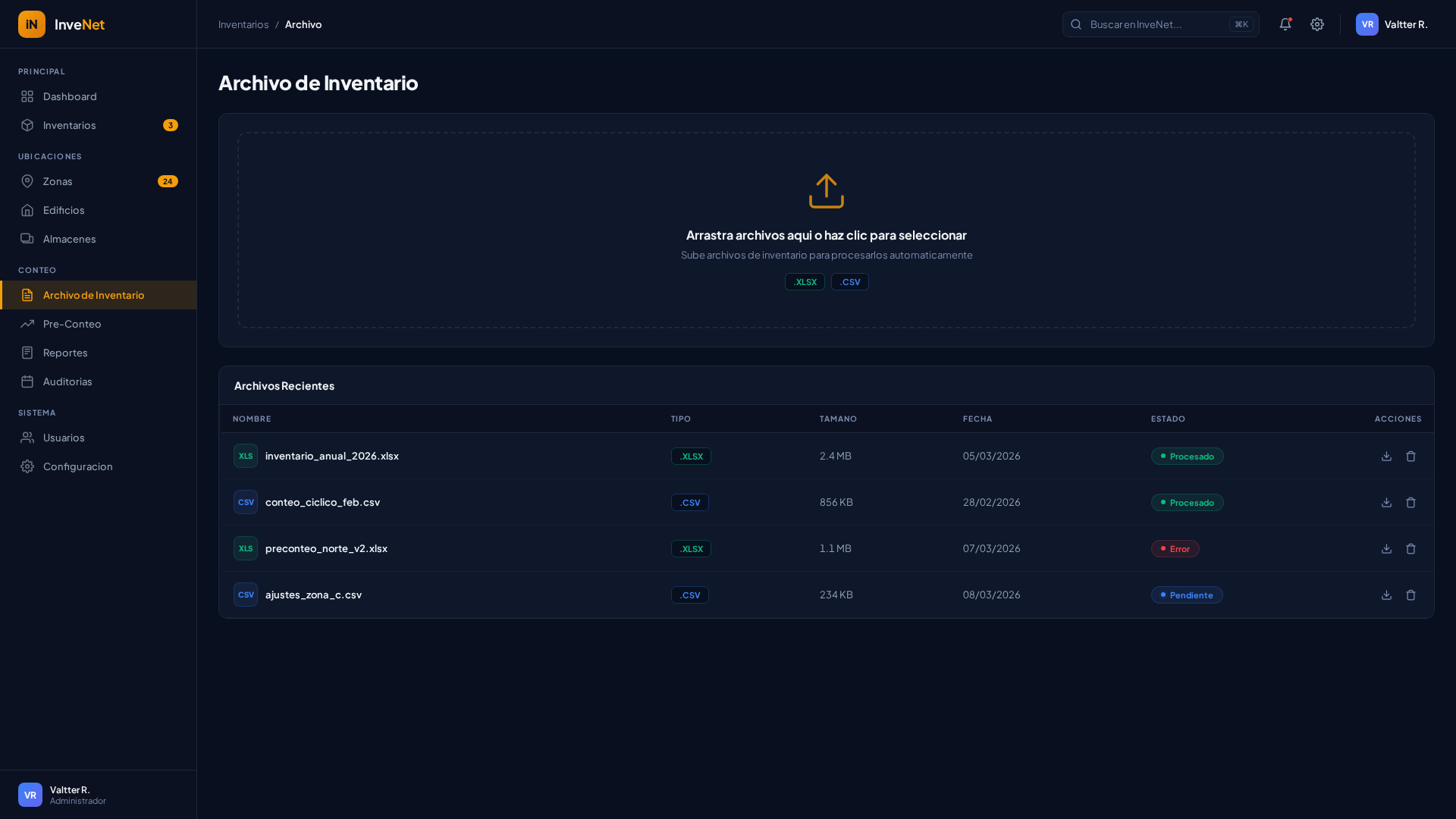Sort the table by the Fecha column header

click(x=977, y=419)
